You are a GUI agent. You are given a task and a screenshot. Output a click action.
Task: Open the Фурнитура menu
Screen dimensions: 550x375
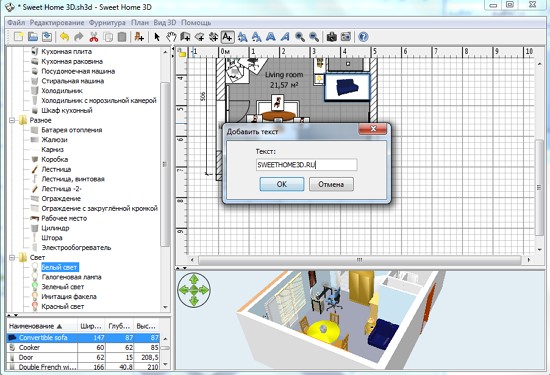[x=107, y=23]
